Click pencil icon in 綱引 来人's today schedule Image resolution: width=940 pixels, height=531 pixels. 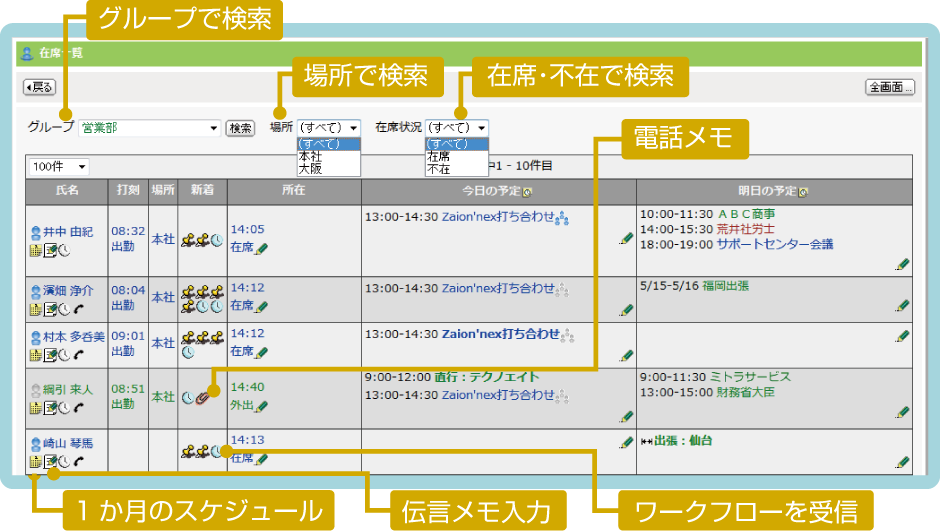pos(627,415)
